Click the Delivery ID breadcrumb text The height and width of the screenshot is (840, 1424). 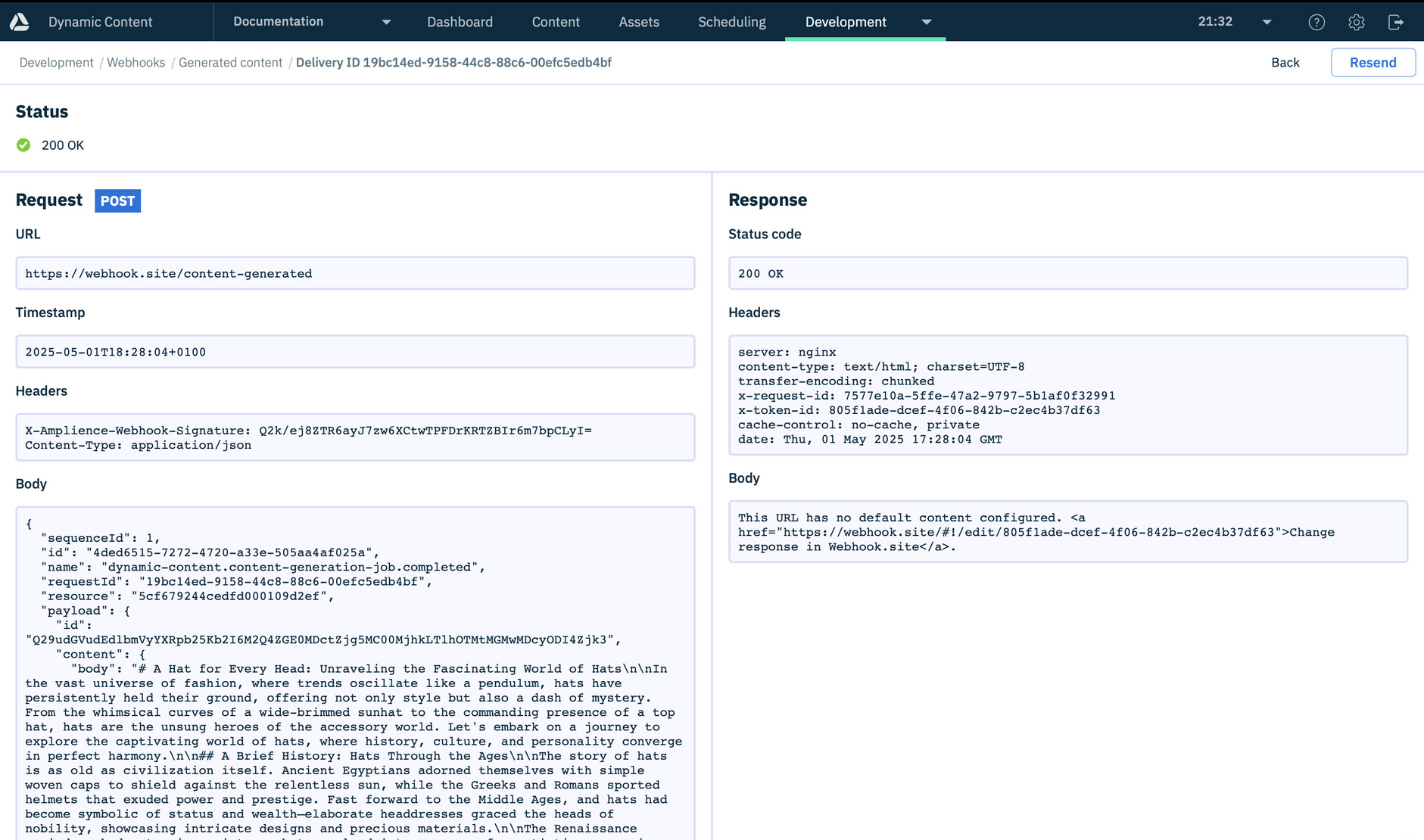(x=453, y=62)
